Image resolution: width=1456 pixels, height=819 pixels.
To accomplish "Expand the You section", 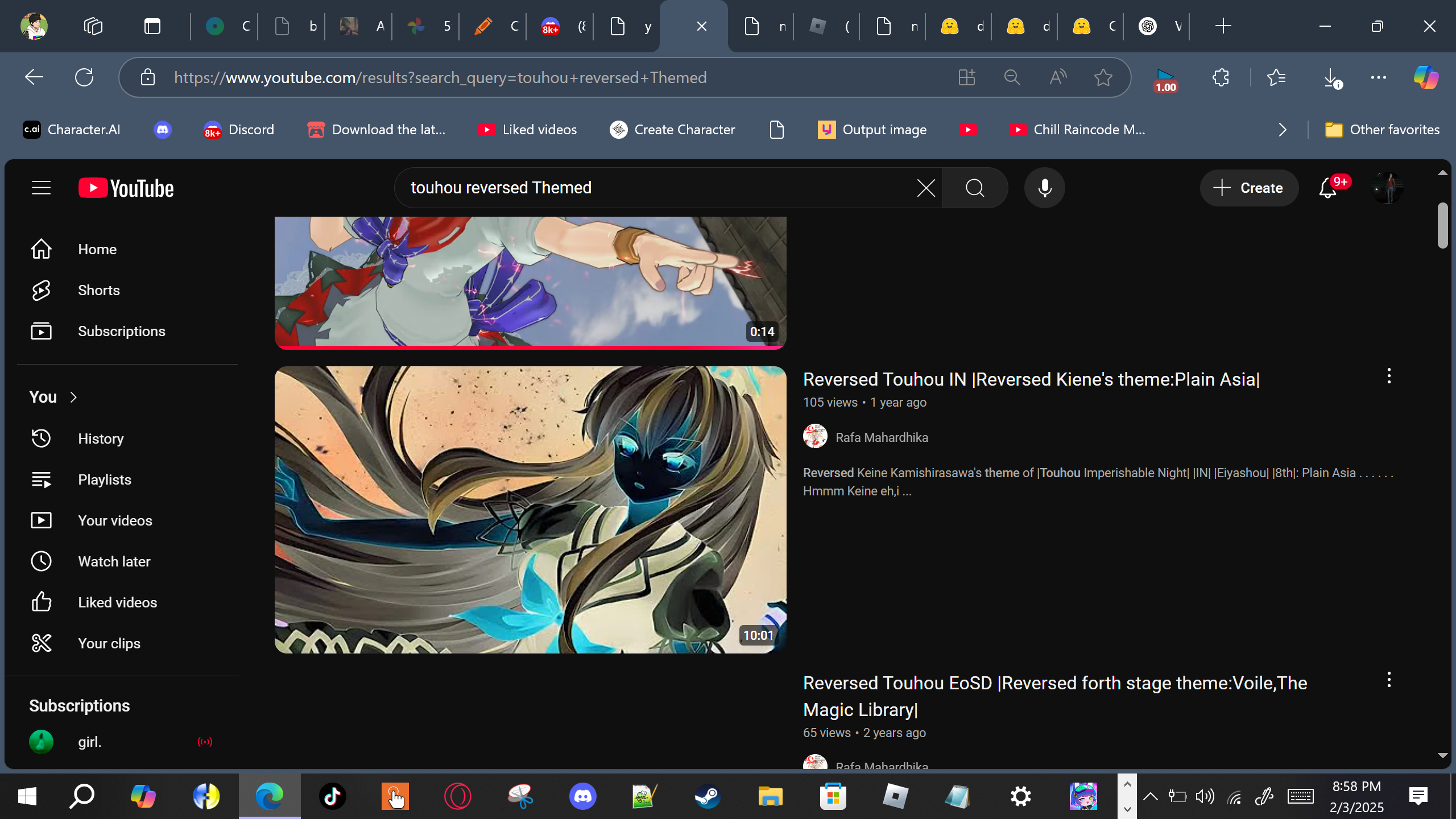I will tap(53, 397).
